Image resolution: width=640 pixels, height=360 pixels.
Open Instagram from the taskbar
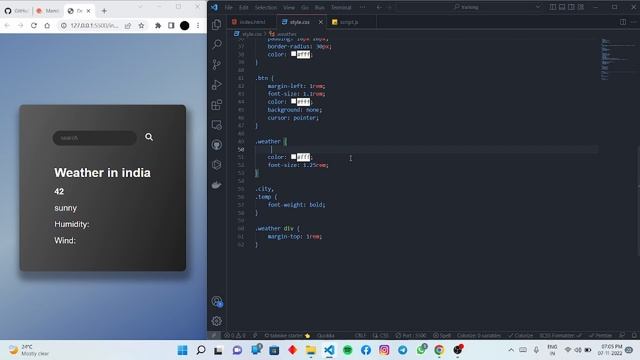tap(384, 350)
